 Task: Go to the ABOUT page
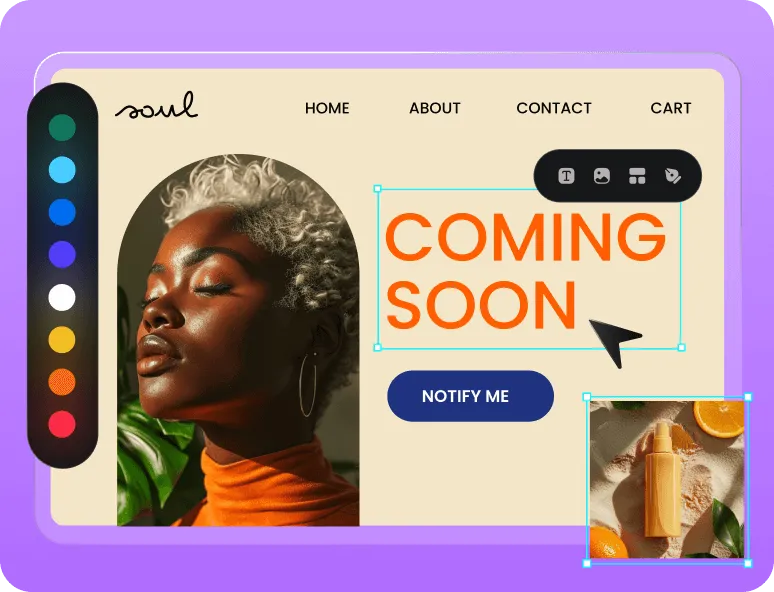434,108
